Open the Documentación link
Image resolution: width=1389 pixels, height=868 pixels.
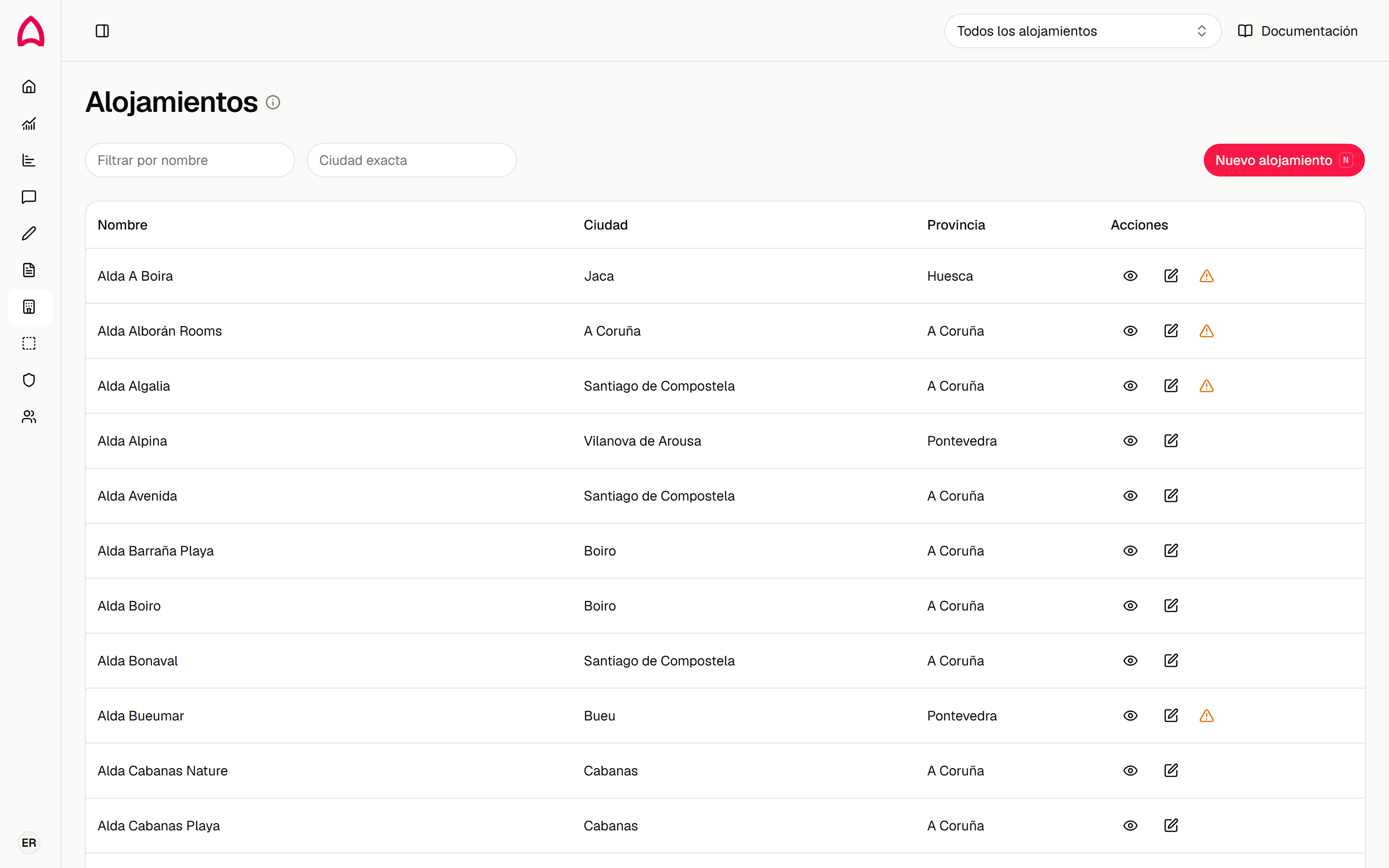point(1298,31)
